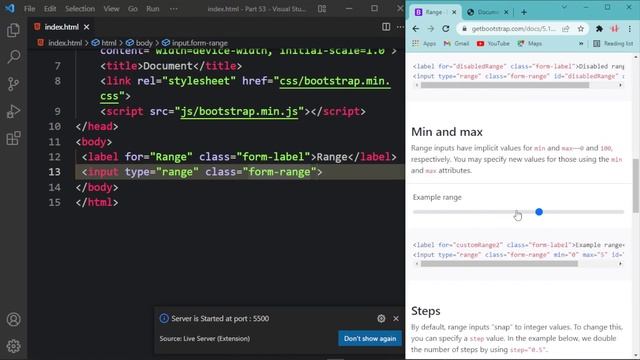
Task: Show more bookmarks chevron
Action: pos(581,43)
